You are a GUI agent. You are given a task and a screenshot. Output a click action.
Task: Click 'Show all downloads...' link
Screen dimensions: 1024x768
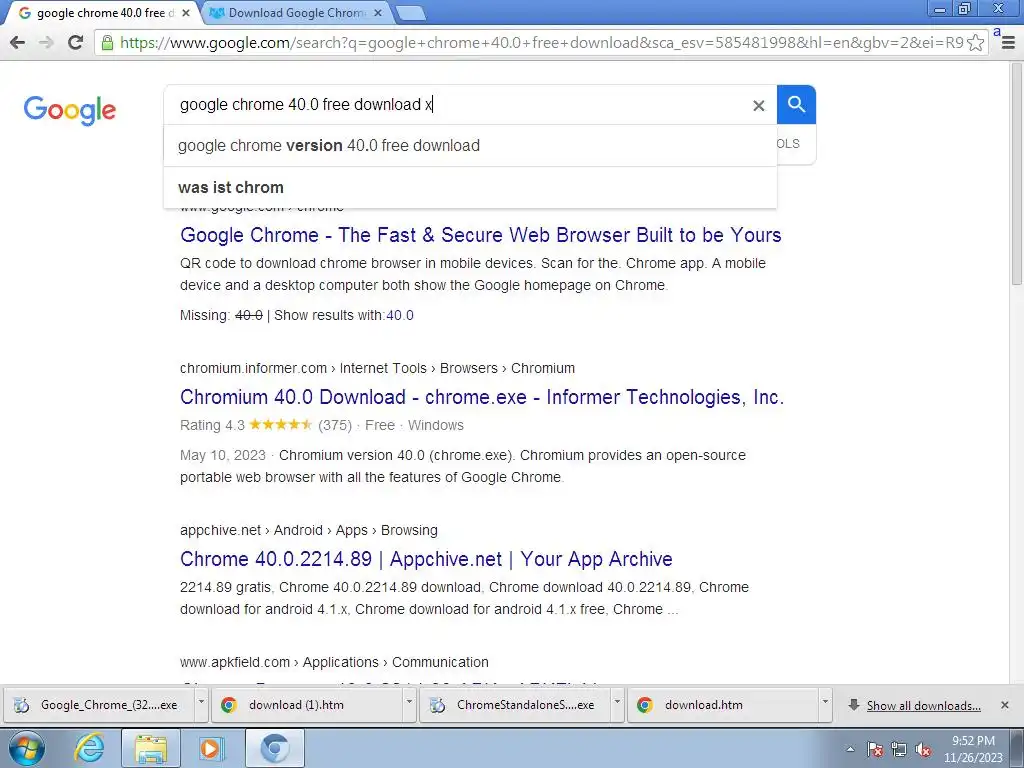coord(923,705)
